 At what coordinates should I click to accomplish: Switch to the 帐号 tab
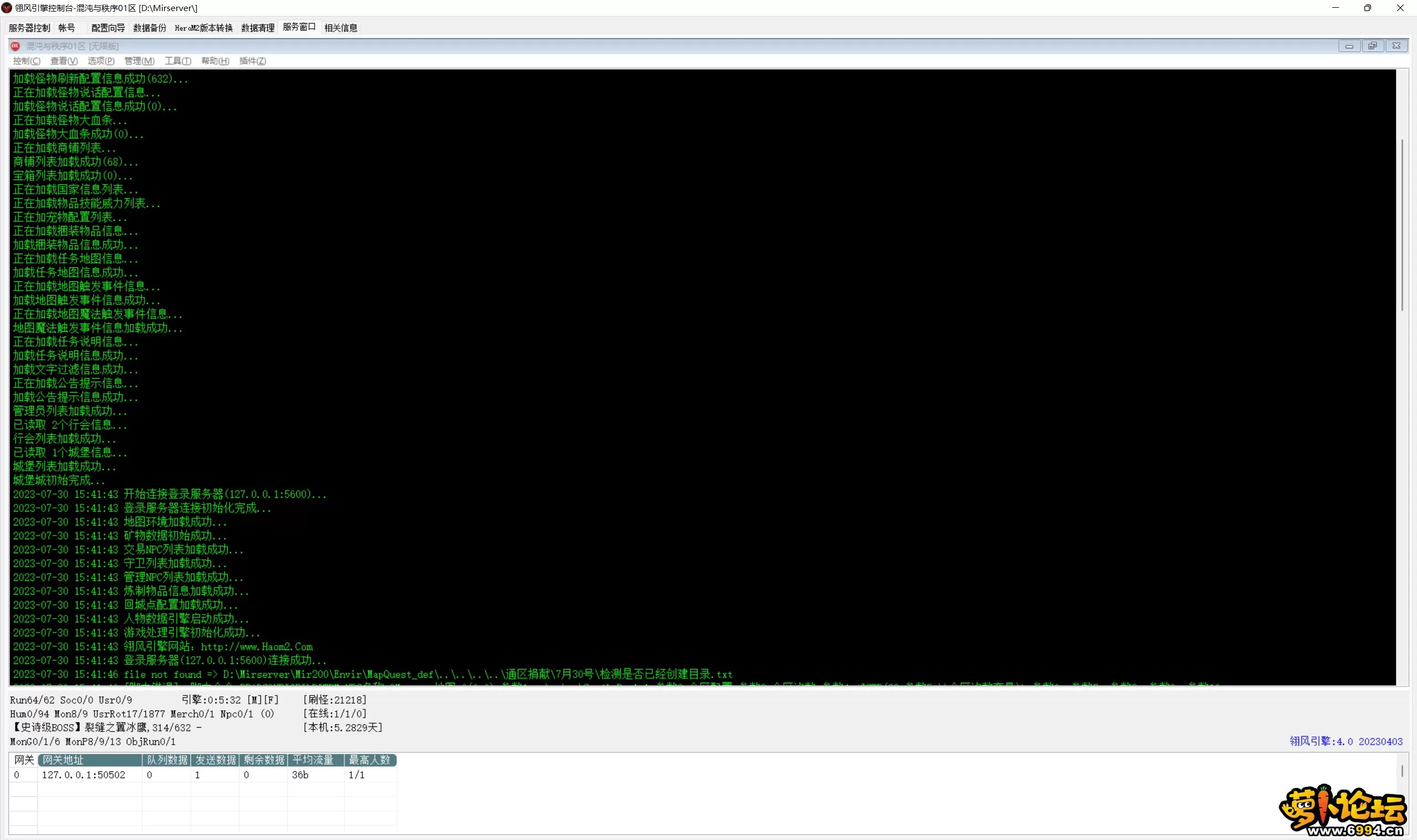coord(67,28)
